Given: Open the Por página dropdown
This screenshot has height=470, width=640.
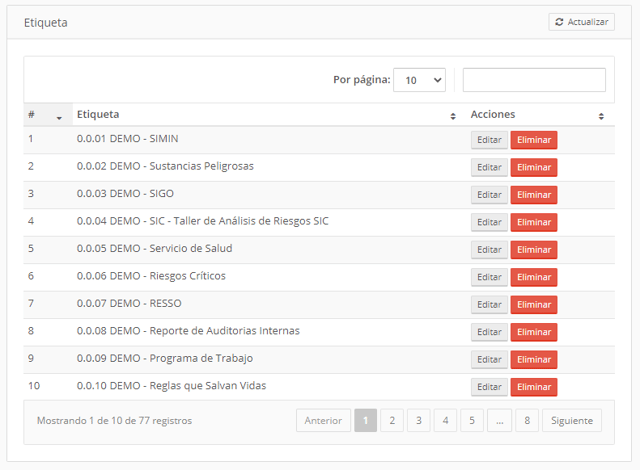Looking at the screenshot, I should click(419, 80).
